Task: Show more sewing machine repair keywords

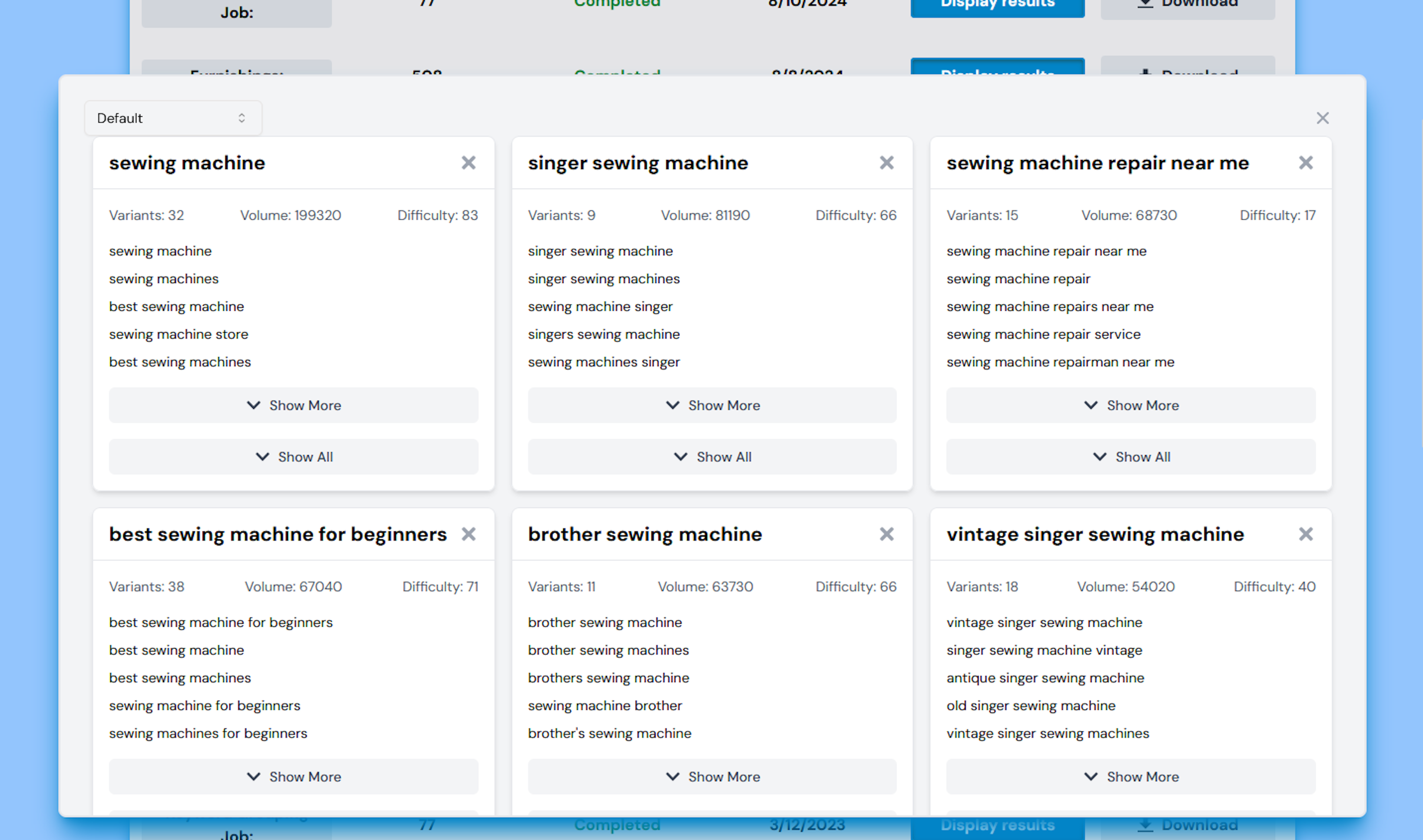Action: tap(1130, 405)
